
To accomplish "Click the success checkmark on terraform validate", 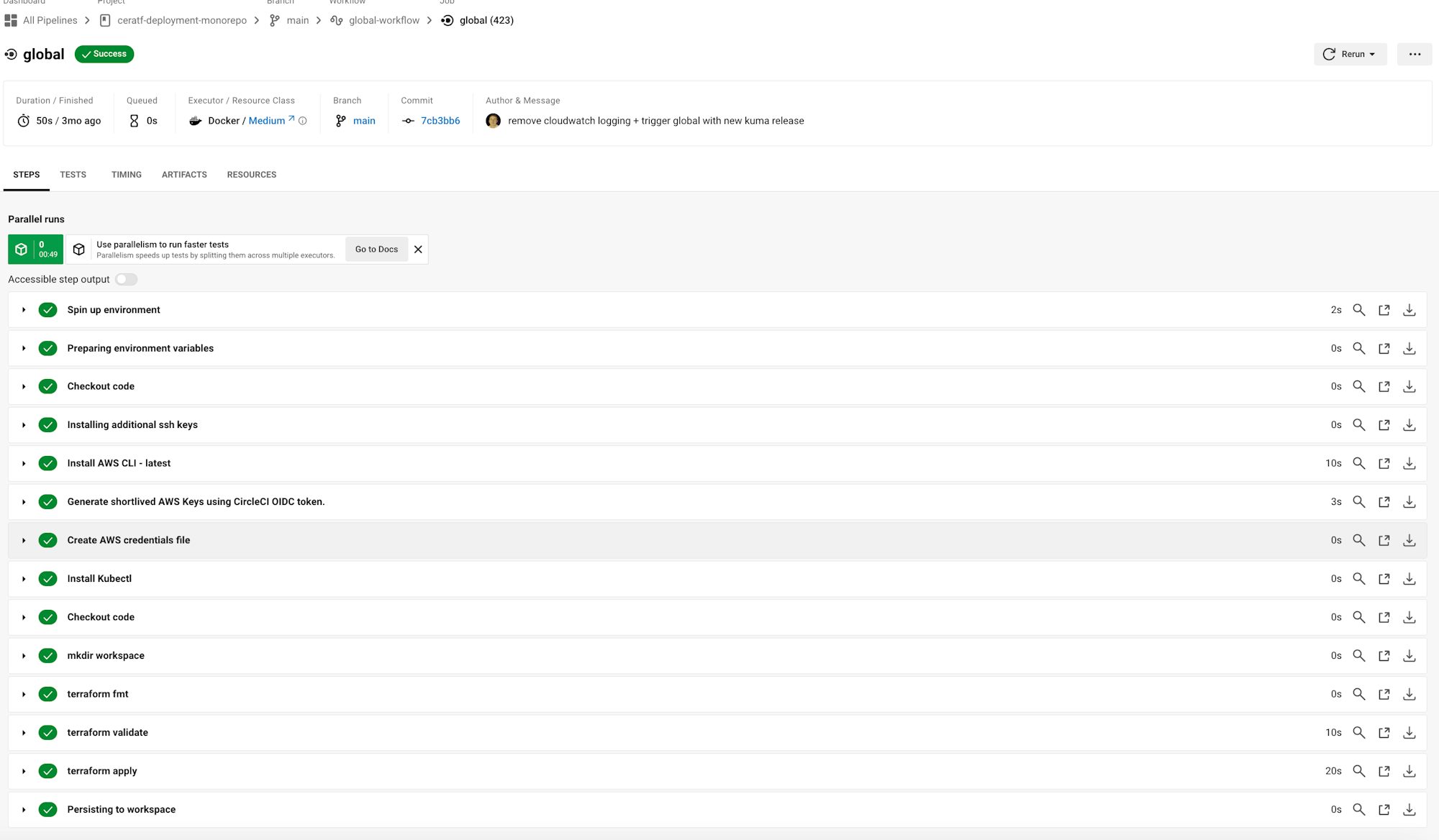I will pyautogui.click(x=47, y=732).
